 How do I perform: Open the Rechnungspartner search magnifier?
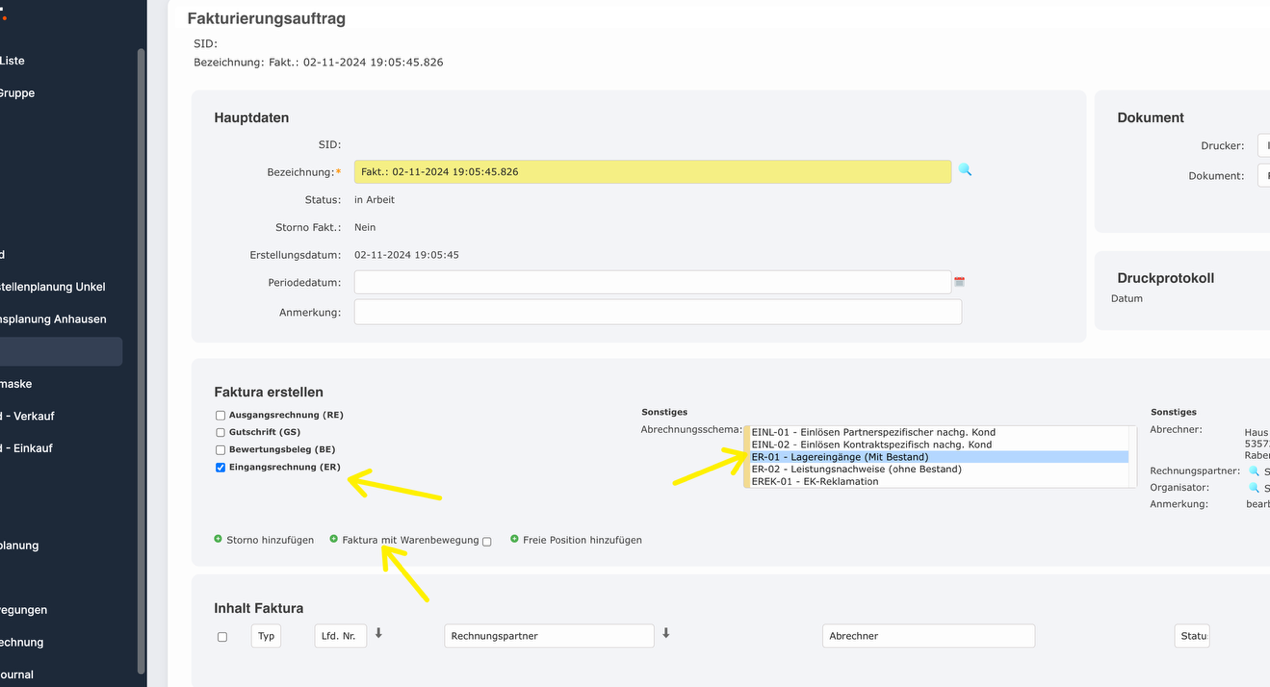pos(1254,471)
